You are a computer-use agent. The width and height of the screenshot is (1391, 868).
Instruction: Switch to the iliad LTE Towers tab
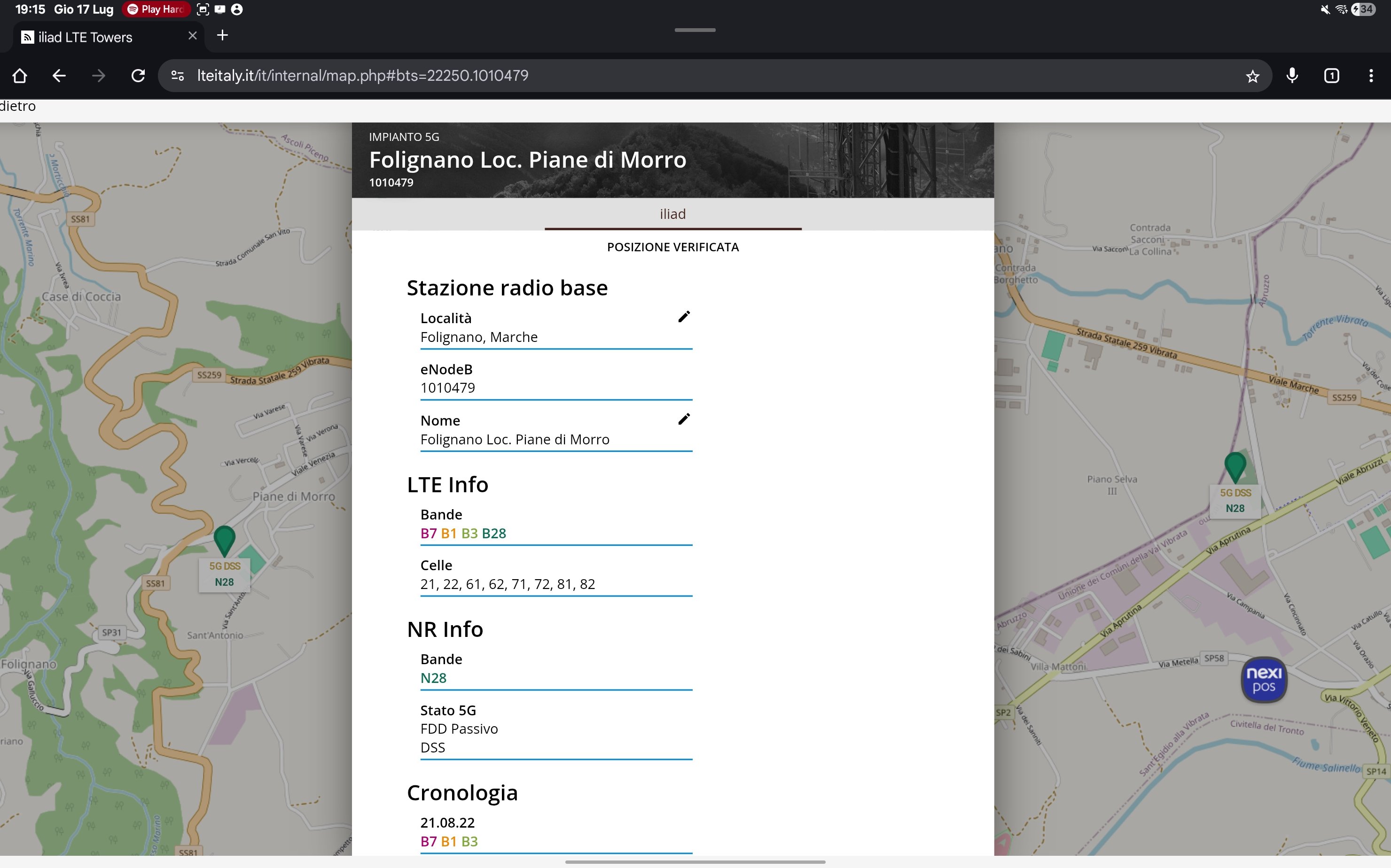click(86, 37)
